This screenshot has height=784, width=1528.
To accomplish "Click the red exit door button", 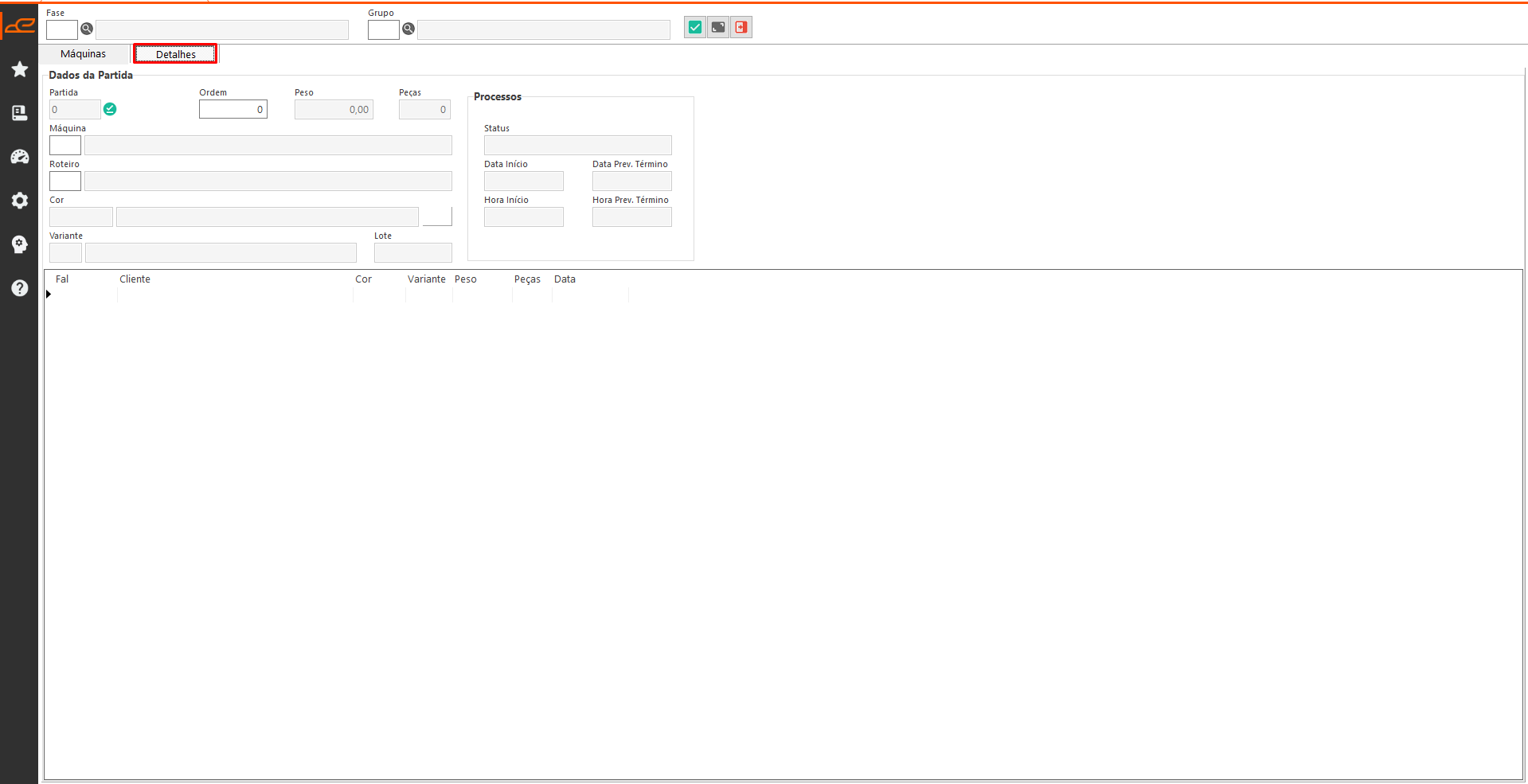I will pyautogui.click(x=741, y=28).
